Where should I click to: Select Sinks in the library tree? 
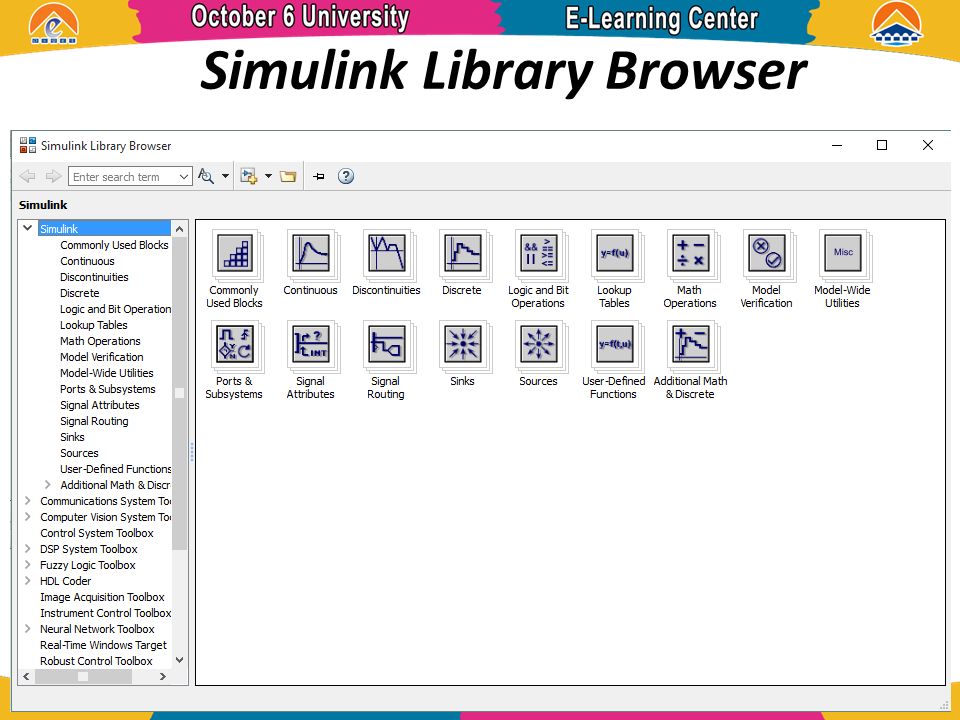click(72, 437)
